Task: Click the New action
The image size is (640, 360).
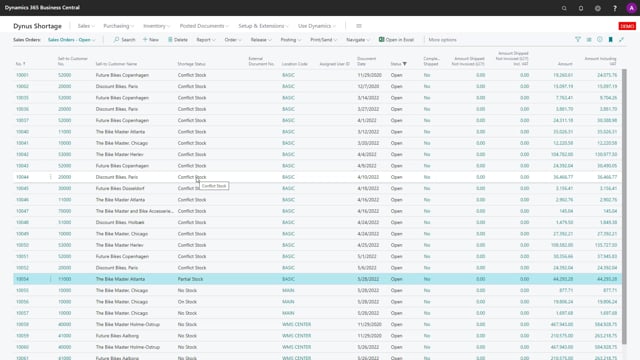Action: [151, 40]
